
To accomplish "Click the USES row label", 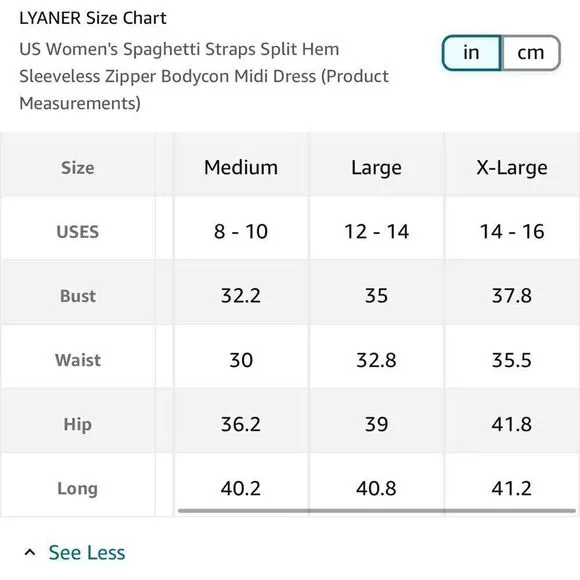I will (x=78, y=232).
